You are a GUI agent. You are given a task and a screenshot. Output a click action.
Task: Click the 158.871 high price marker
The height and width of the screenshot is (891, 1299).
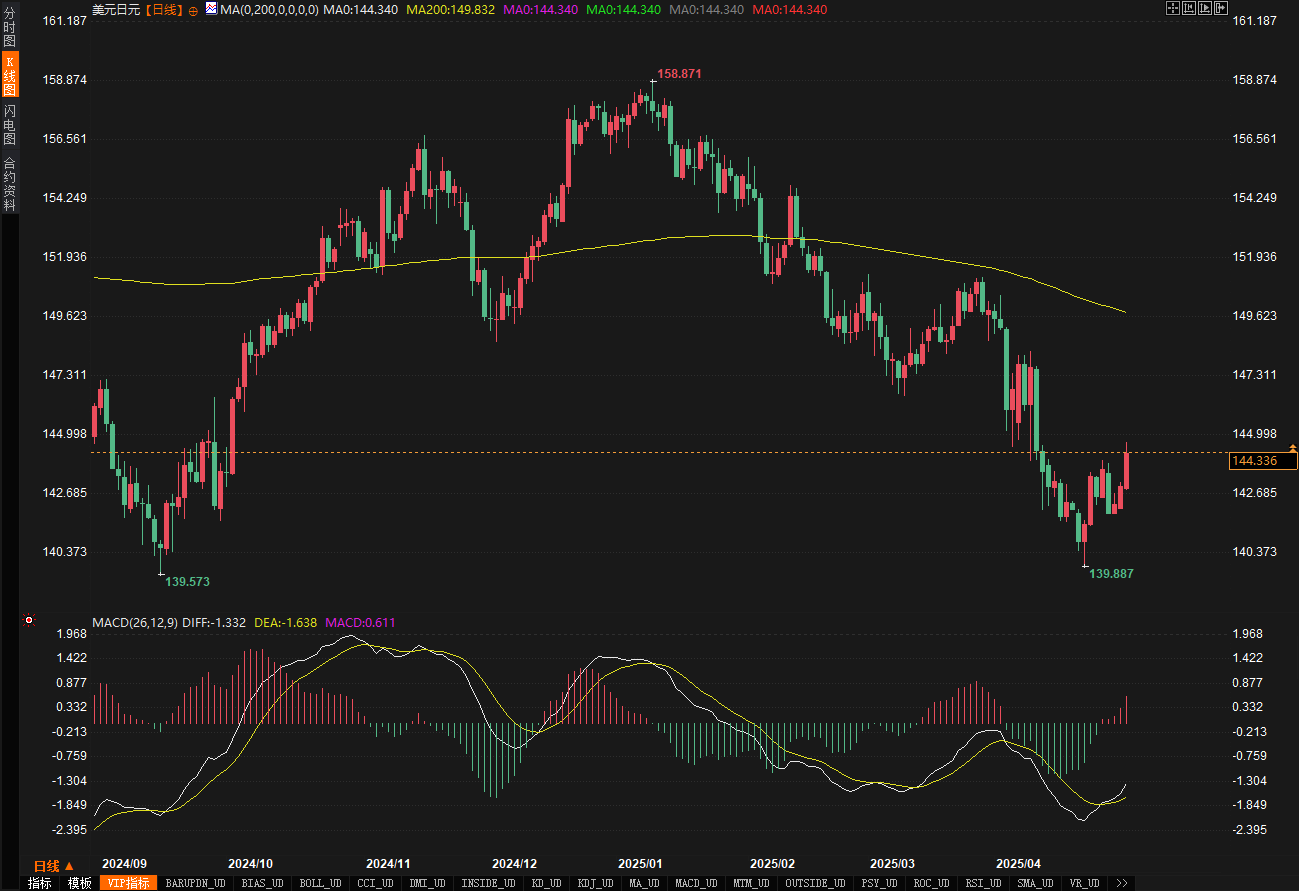click(679, 74)
